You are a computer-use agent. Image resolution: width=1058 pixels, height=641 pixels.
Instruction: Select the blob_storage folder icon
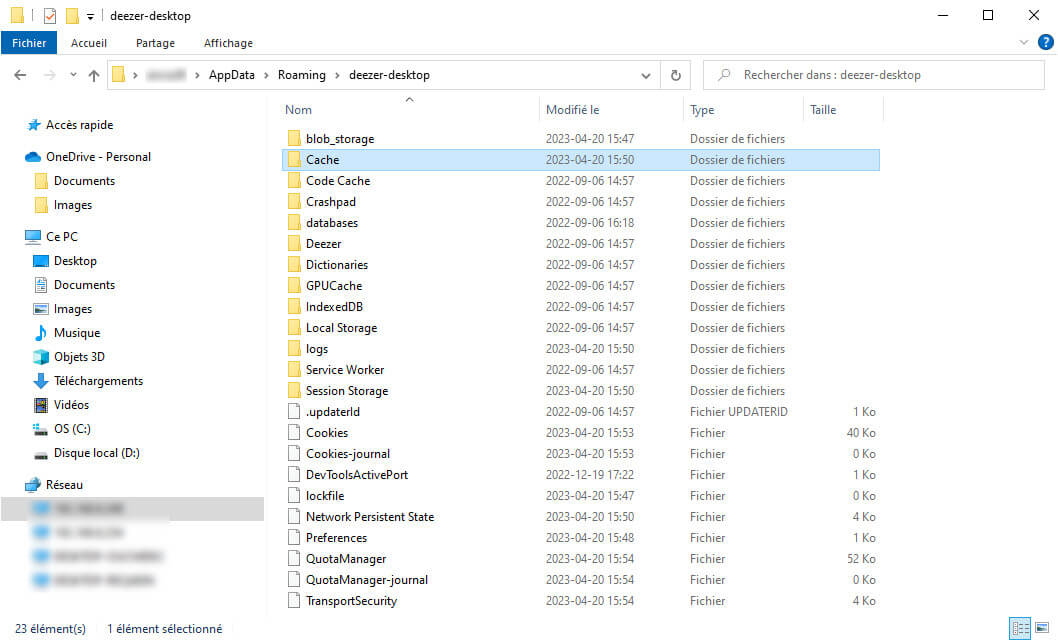pos(294,138)
